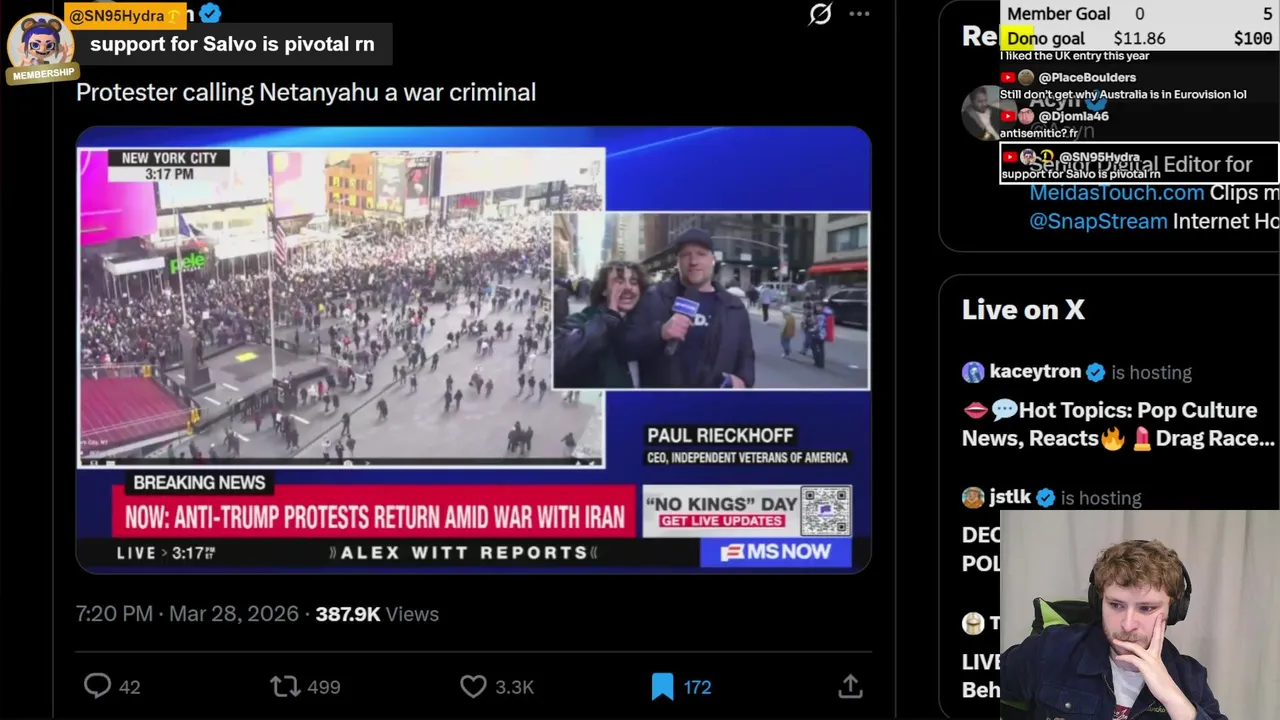Click the Dono goal progress bar

click(x=1140, y=38)
